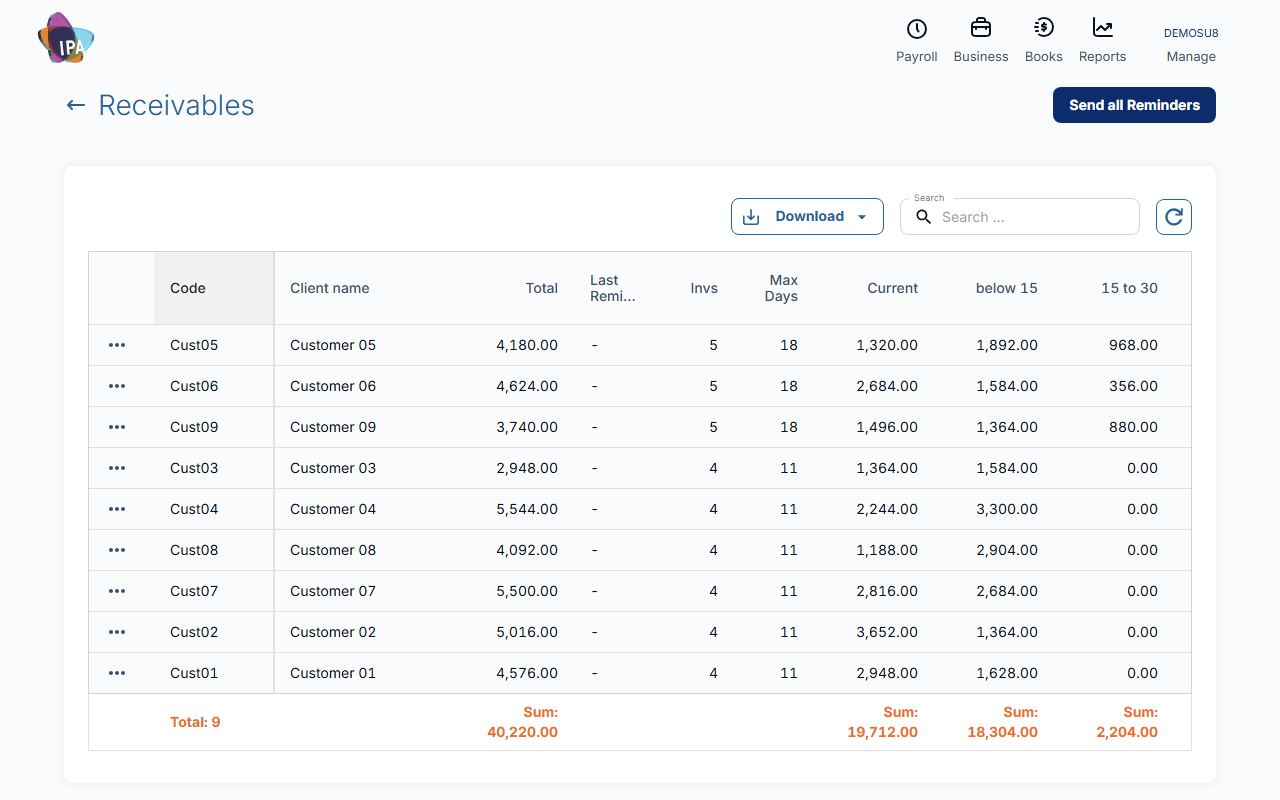
Task: Click the Sum 19,712.00 footer value
Action: click(882, 722)
